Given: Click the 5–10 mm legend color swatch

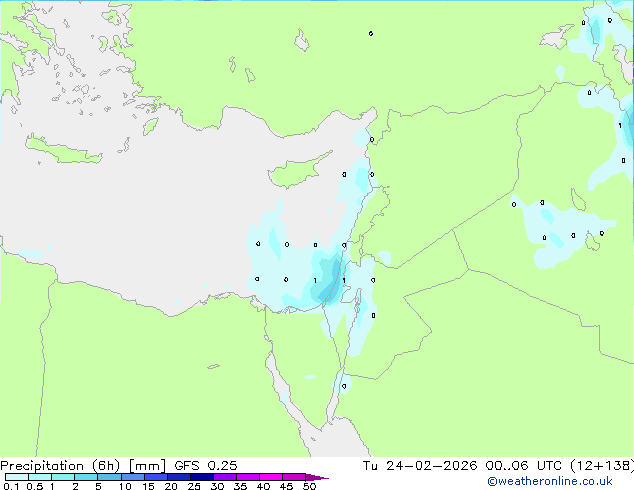Looking at the screenshot, I should 109,477.
